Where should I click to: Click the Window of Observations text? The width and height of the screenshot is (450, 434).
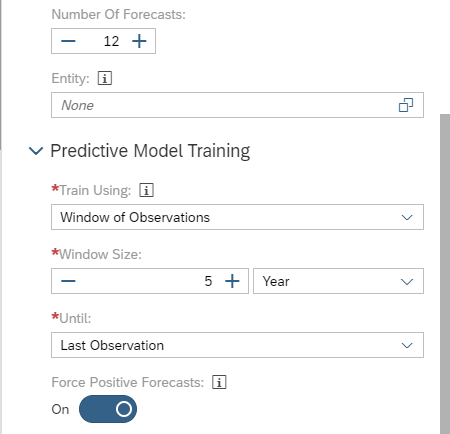pyautogui.click(x=135, y=217)
